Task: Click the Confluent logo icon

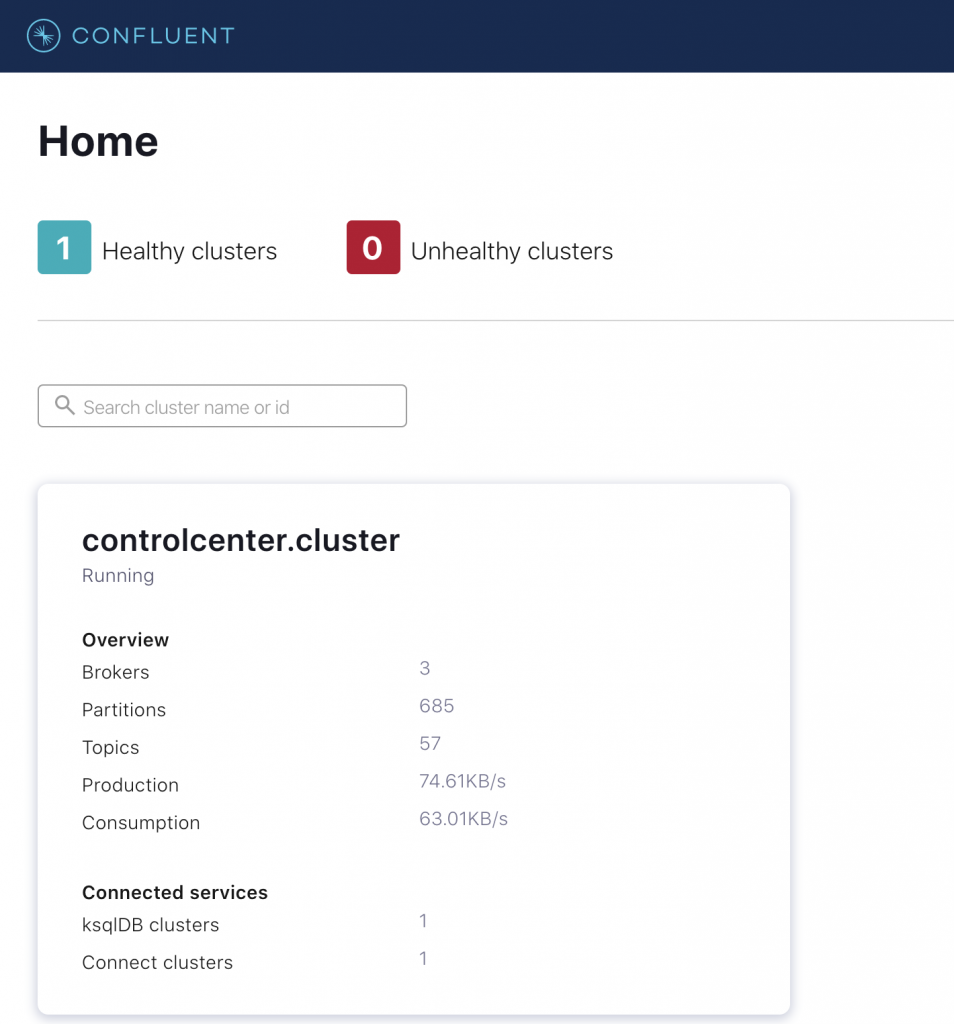Action: pos(40,35)
